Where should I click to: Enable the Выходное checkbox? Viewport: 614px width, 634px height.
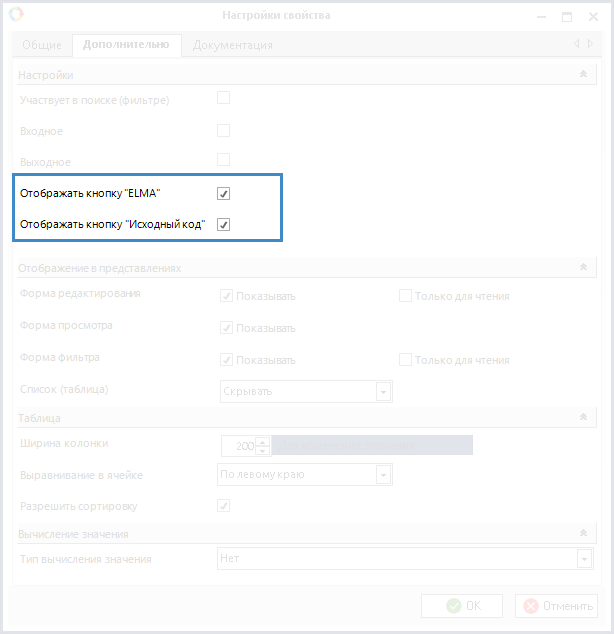tap(224, 159)
